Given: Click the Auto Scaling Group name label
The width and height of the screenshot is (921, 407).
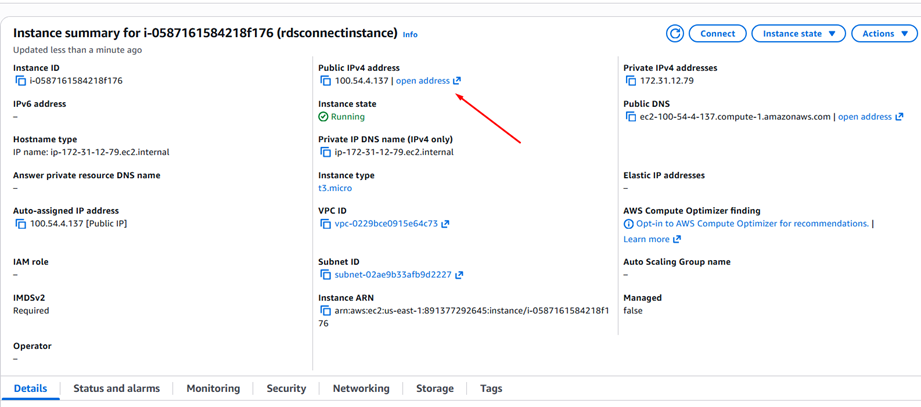Looking at the screenshot, I should (x=677, y=262).
